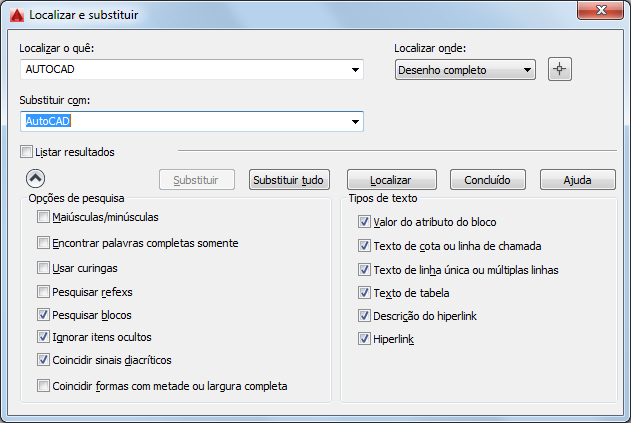The image size is (631, 423).
Task: Uncheck 'Coincidir sinais diacríticos' checkbox
Action: click(x=43, y=360)
